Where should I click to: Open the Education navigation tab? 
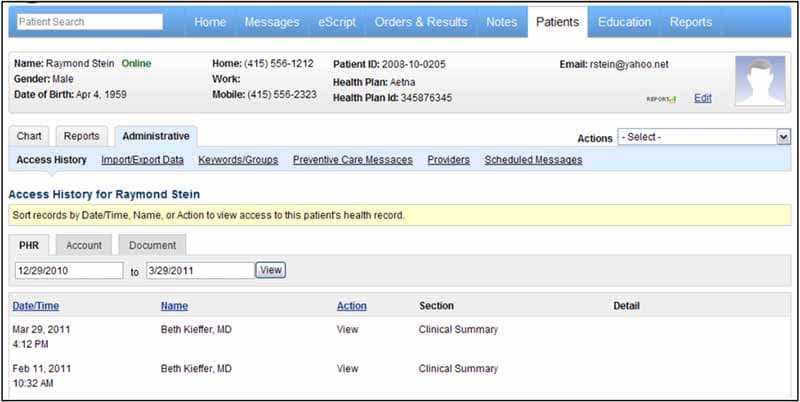[624, 22]
